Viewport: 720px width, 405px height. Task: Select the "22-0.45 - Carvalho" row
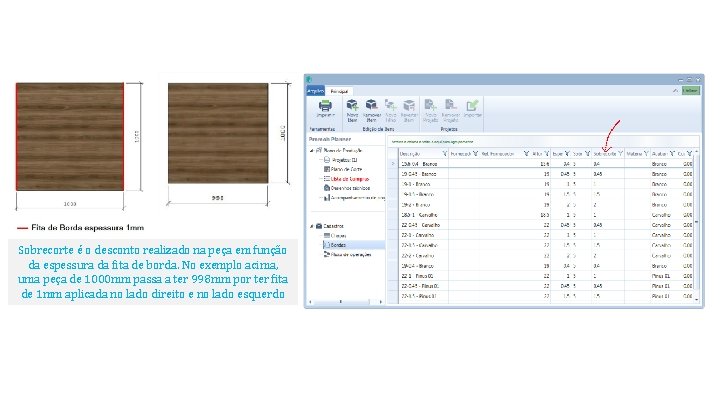(546, 225)
